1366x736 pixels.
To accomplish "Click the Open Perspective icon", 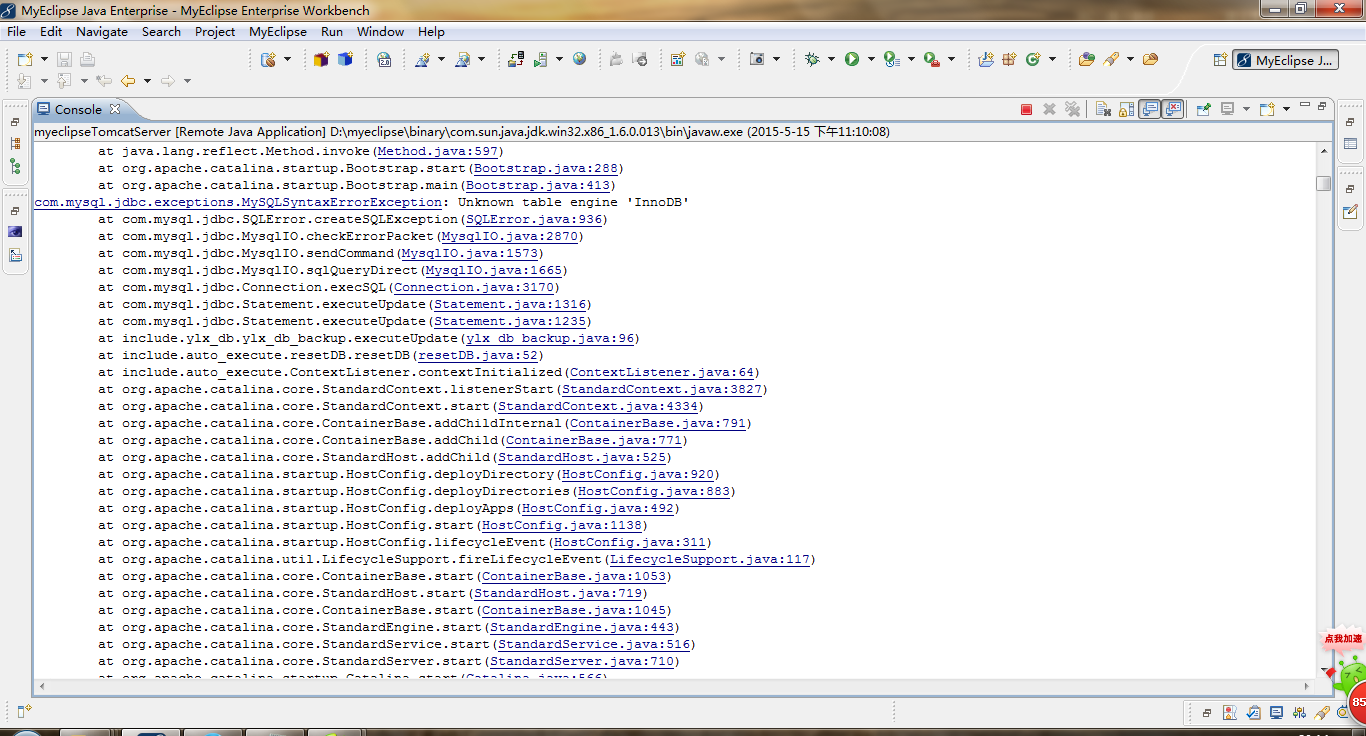I will 1219,59.
